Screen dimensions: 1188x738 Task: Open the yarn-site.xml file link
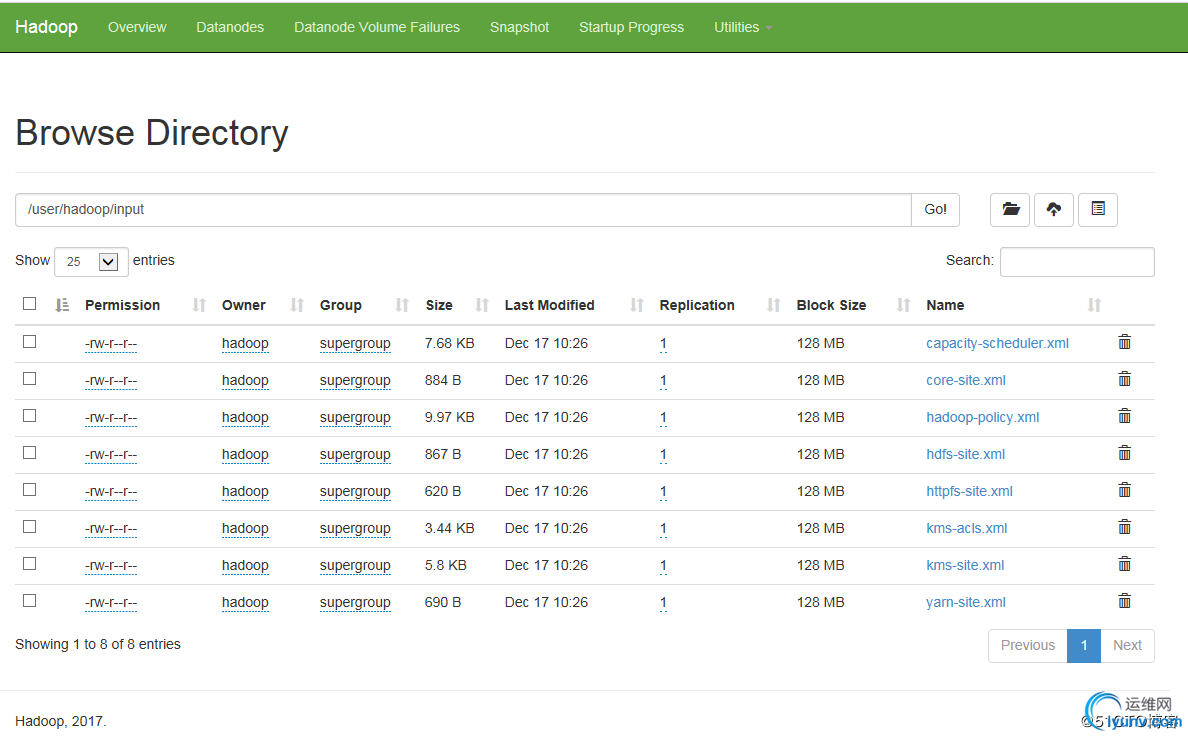[x=966, y=602]
